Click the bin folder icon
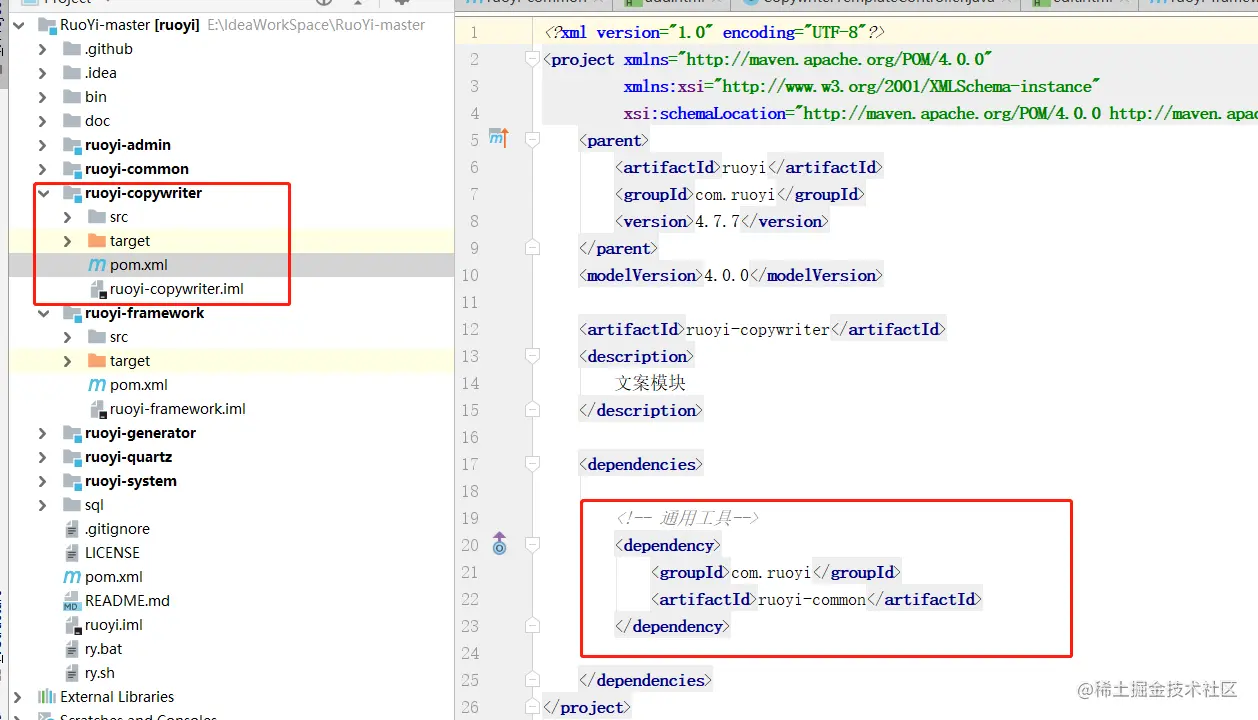Screen dimensions: 1258x720 [x=71, y=97]
